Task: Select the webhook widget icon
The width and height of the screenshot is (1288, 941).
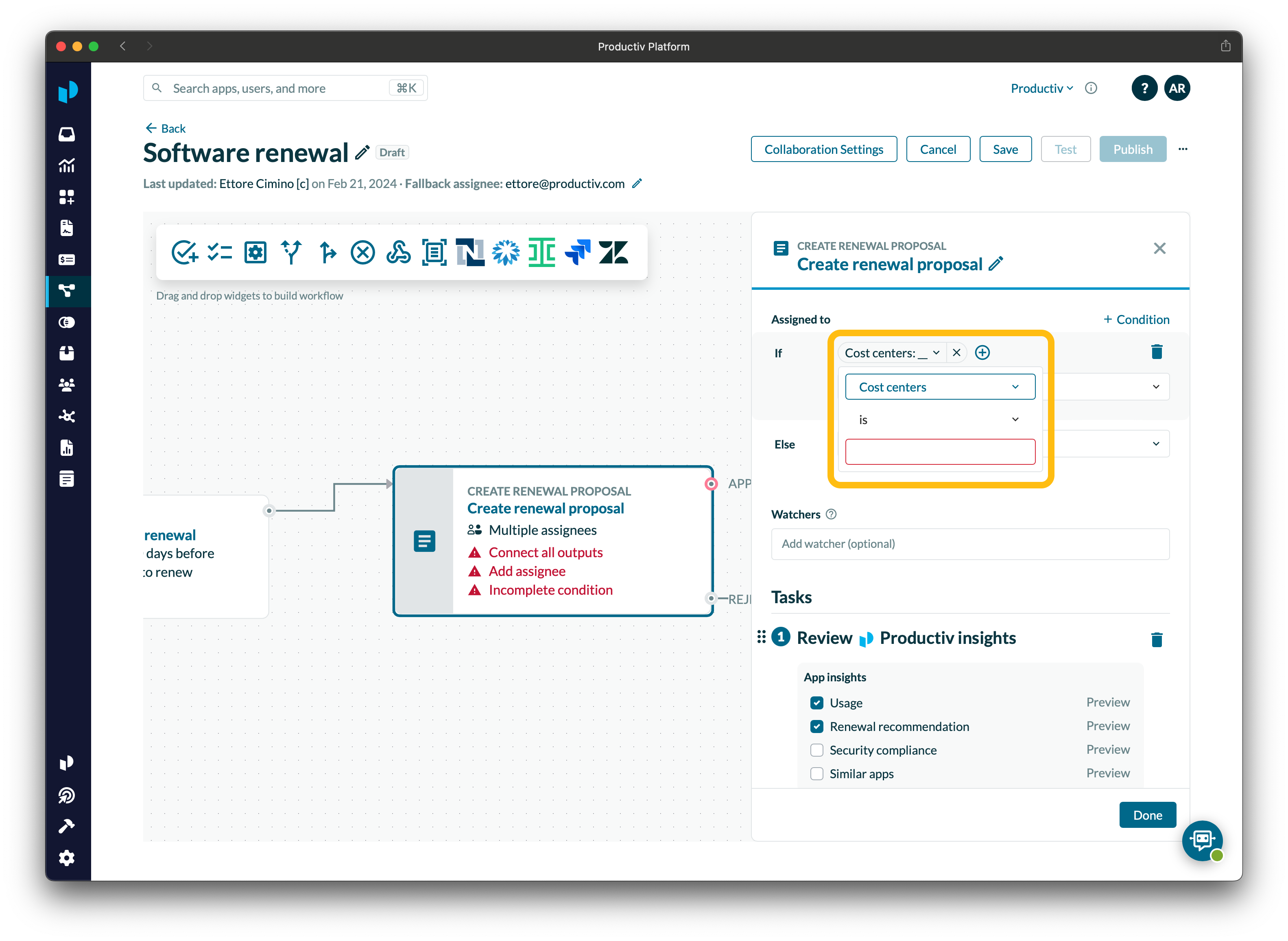Action: (398, 252)
